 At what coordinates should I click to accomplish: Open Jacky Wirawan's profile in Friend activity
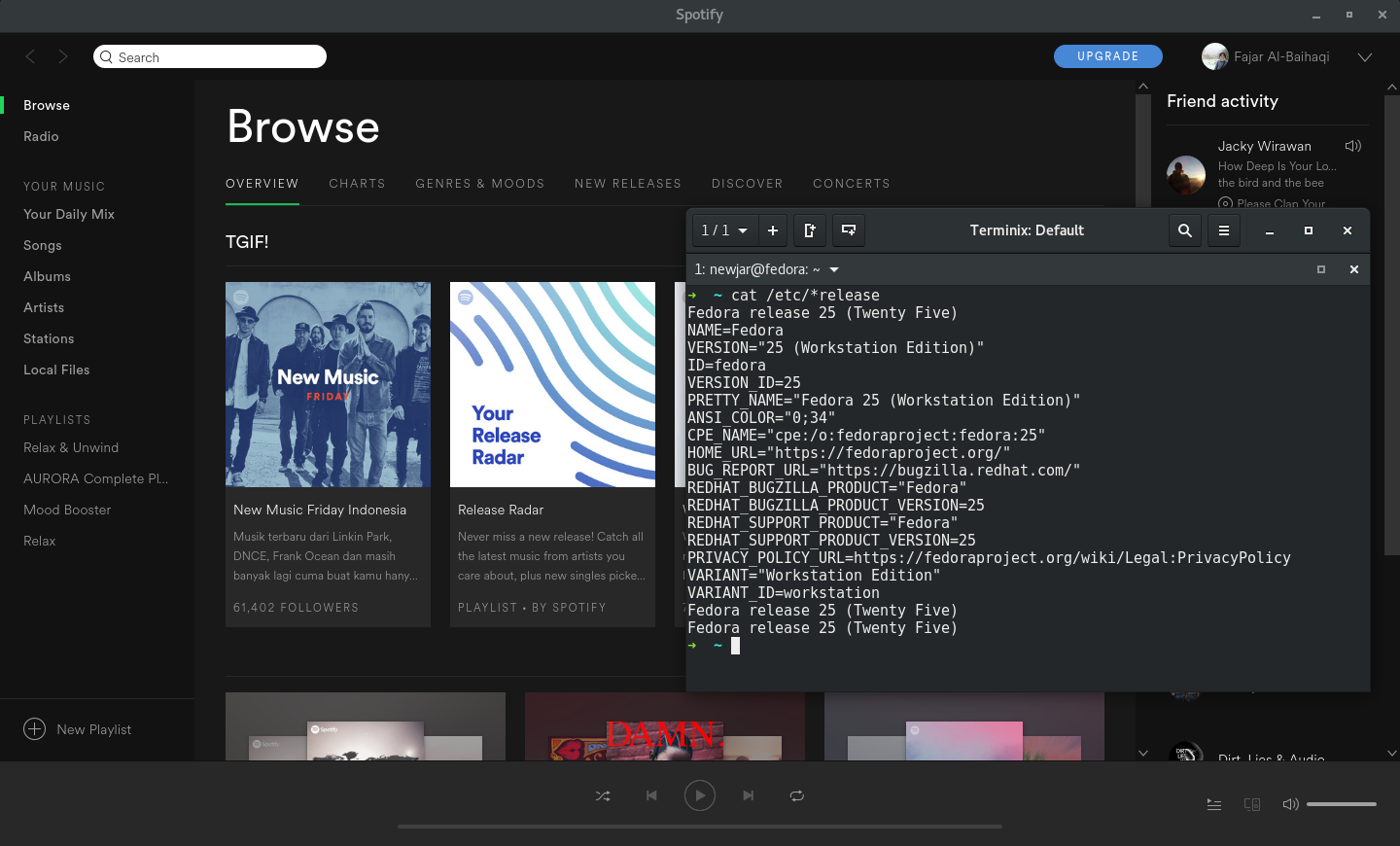click(1265, 146)
